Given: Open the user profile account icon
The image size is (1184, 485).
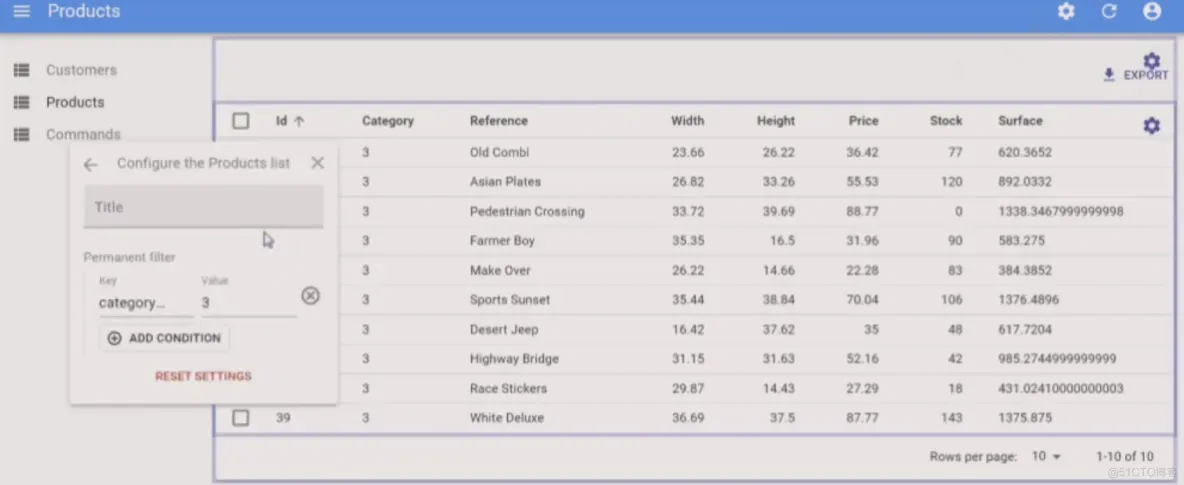Looking at the screenshot, I should tap(1152, 12).
